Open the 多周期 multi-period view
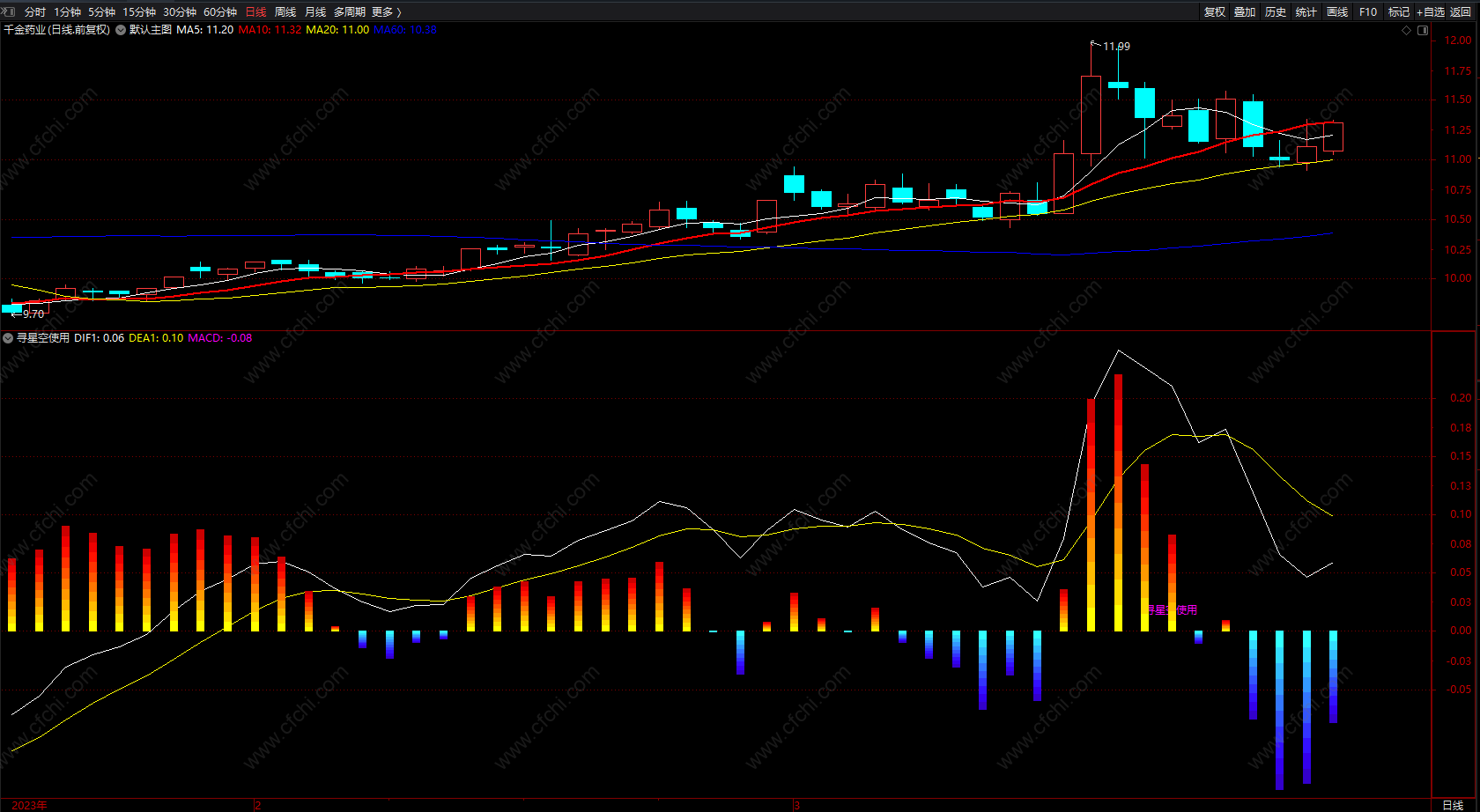Screen dimensions: 1480x812 tap(350, 11)
